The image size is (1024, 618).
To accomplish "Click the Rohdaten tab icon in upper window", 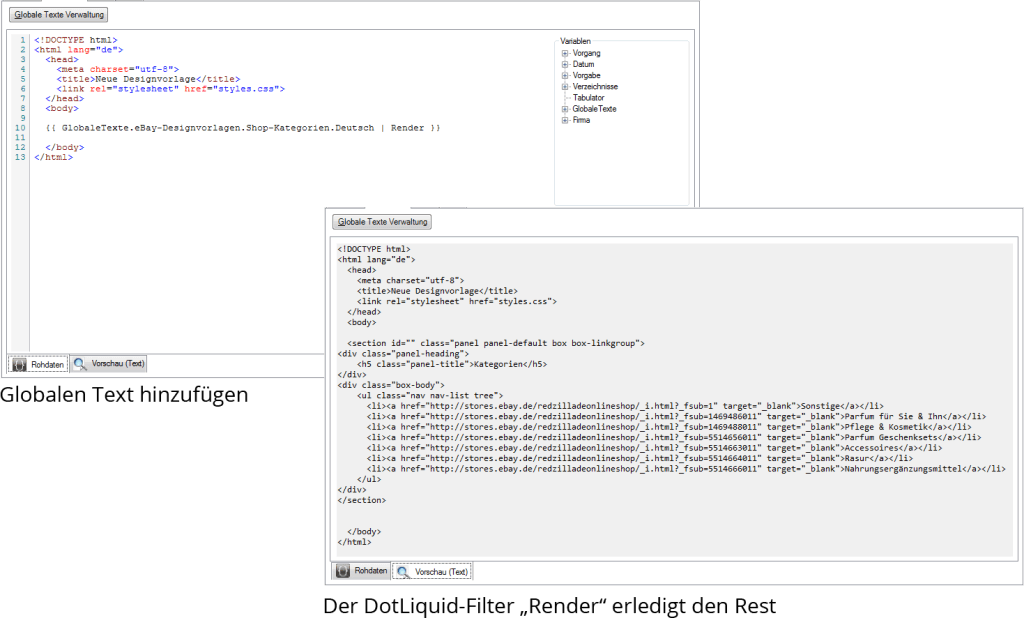I will tap(20, 364).
